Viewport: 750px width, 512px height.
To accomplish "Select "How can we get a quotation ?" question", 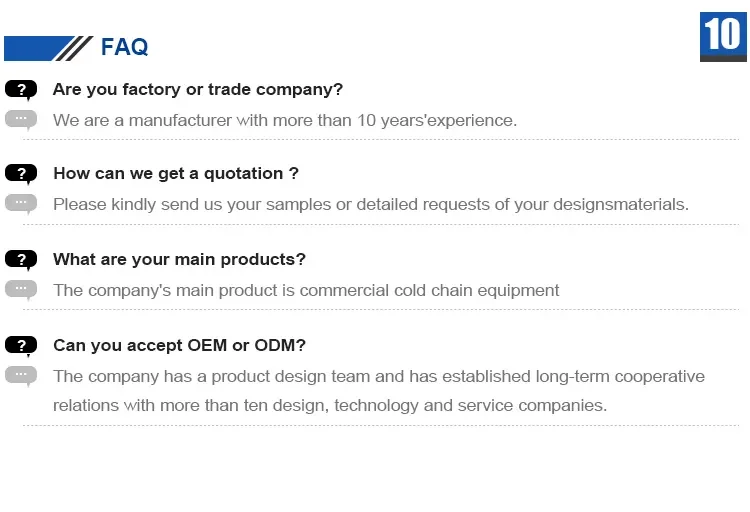I will (176, 174).
